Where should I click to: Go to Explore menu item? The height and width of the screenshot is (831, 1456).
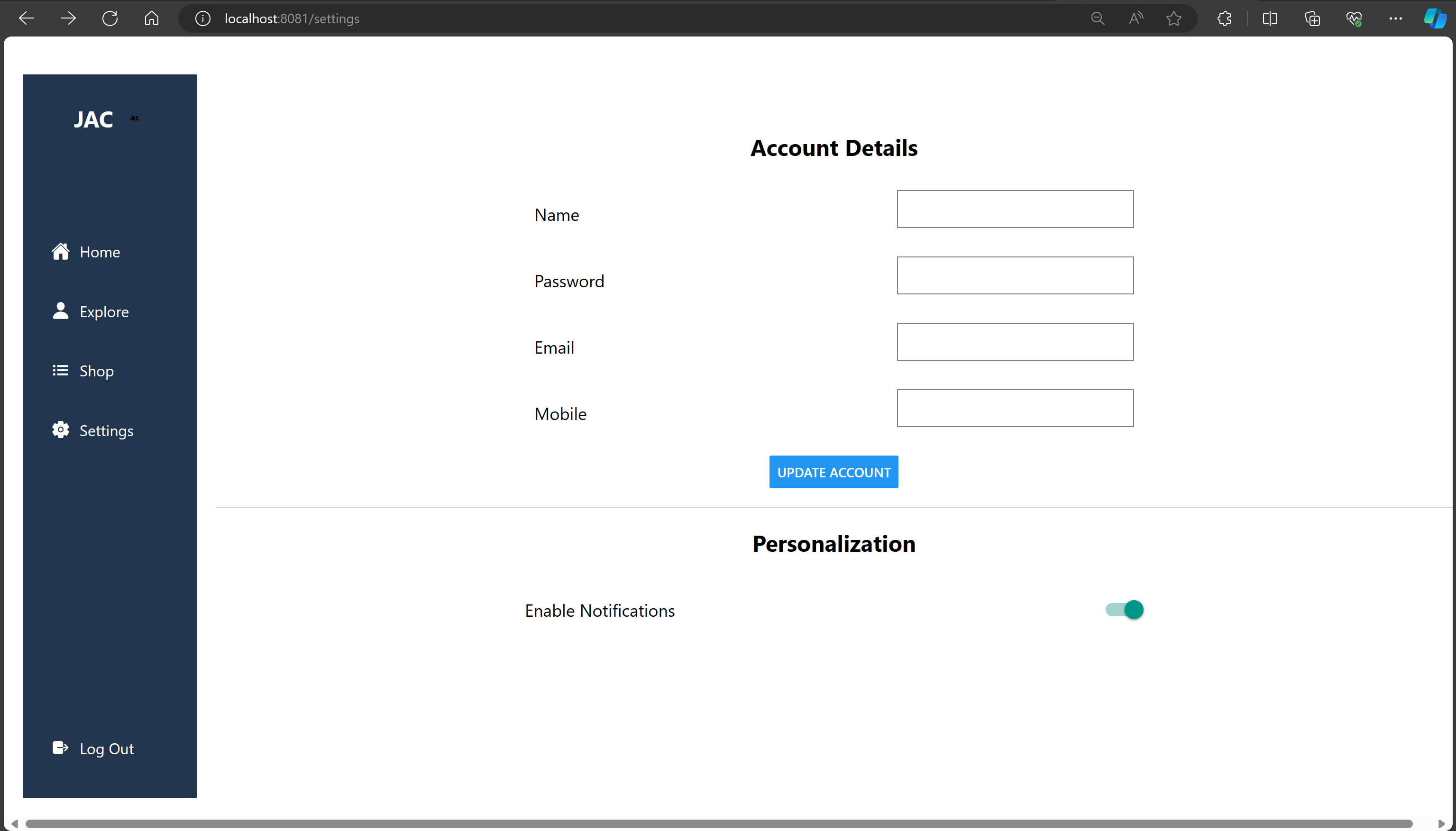[104, 311]
